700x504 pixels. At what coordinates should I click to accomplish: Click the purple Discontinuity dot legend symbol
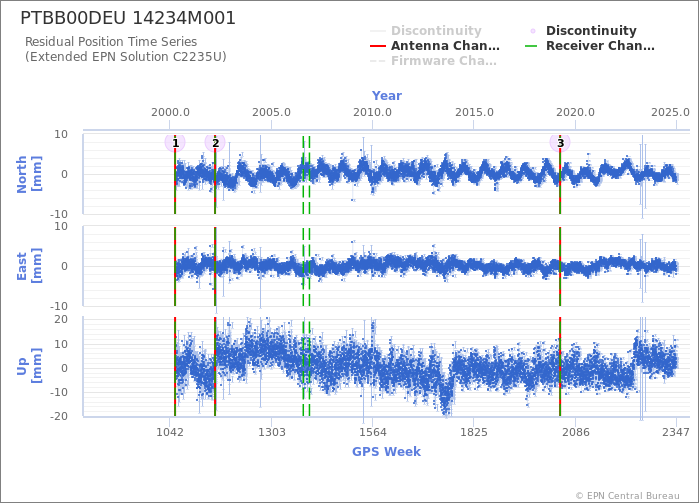(533, 31)
